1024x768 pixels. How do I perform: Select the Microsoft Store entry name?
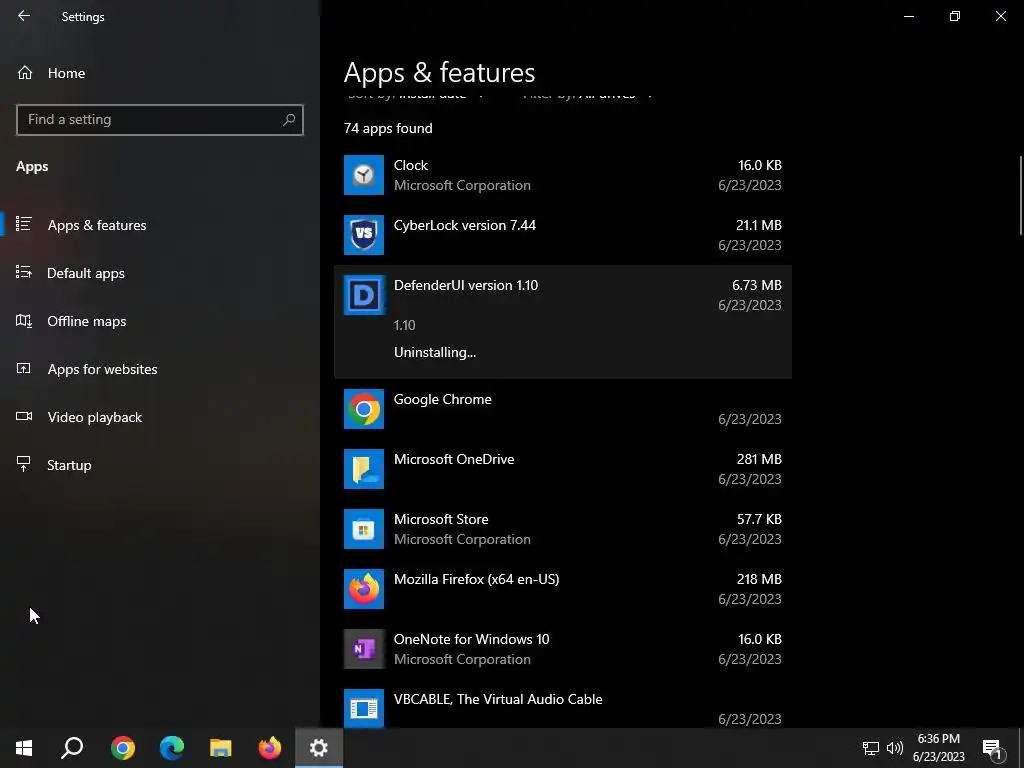coord(441,519)
